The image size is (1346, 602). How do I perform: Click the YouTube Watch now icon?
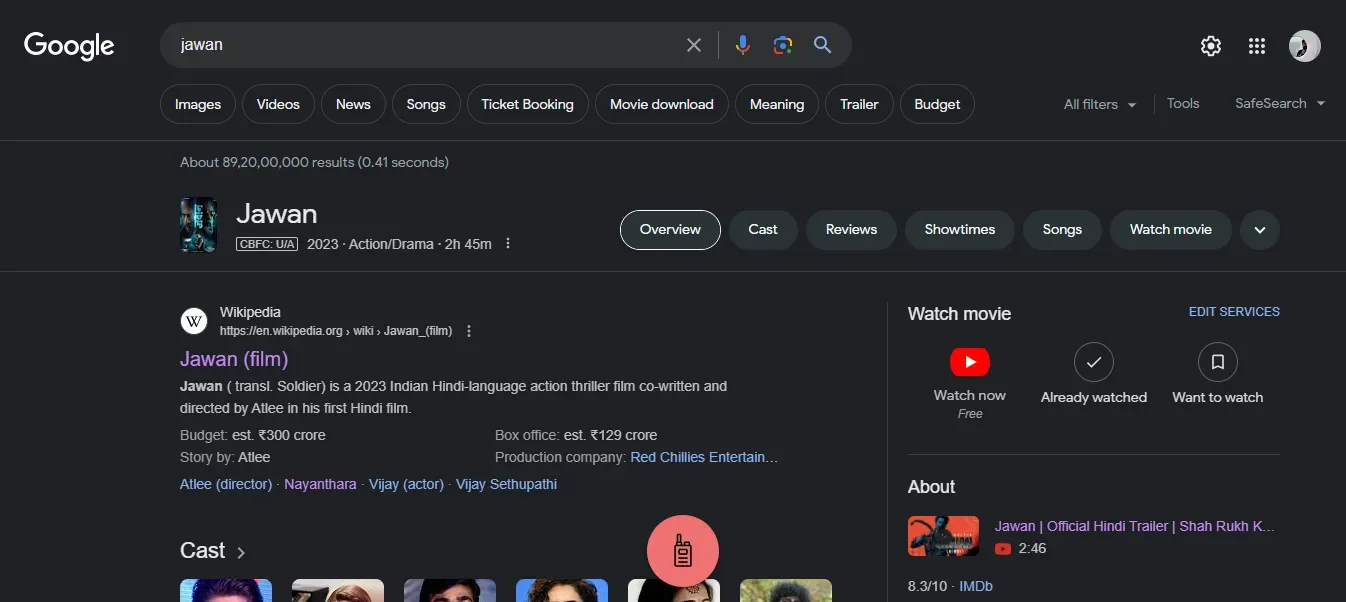tap(970, 361)
